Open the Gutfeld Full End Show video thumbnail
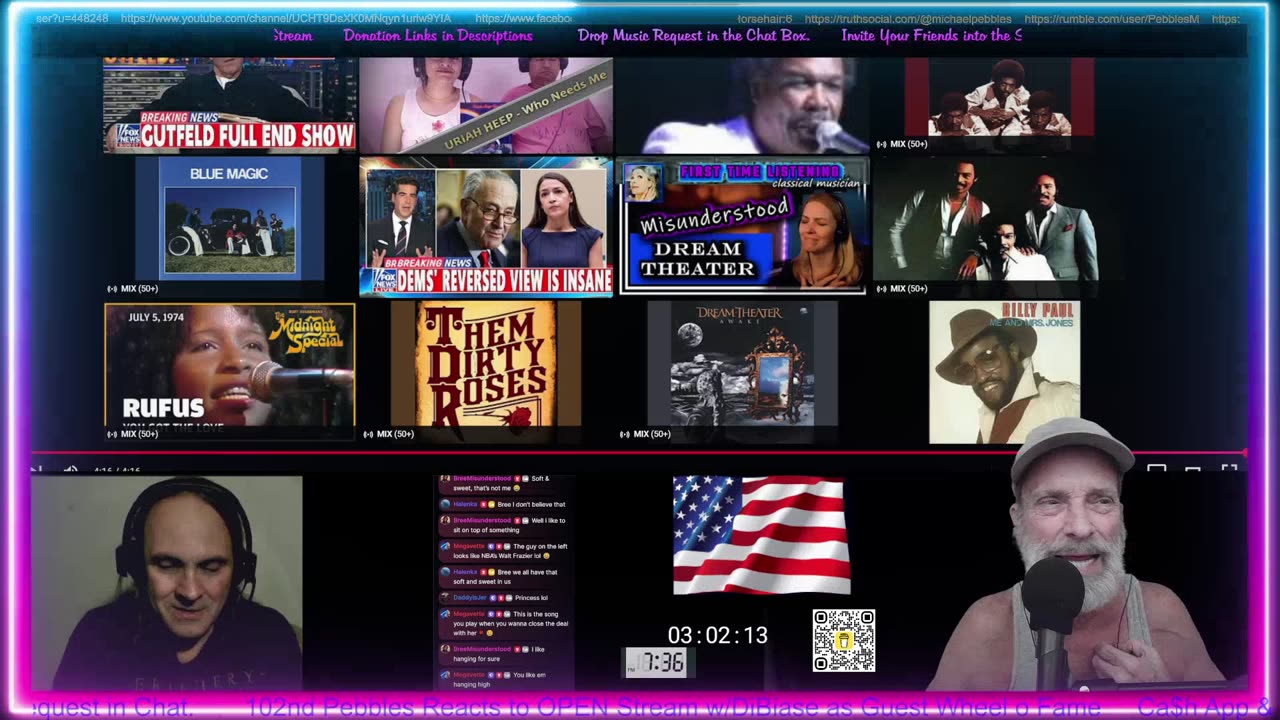 coord(230,105)
